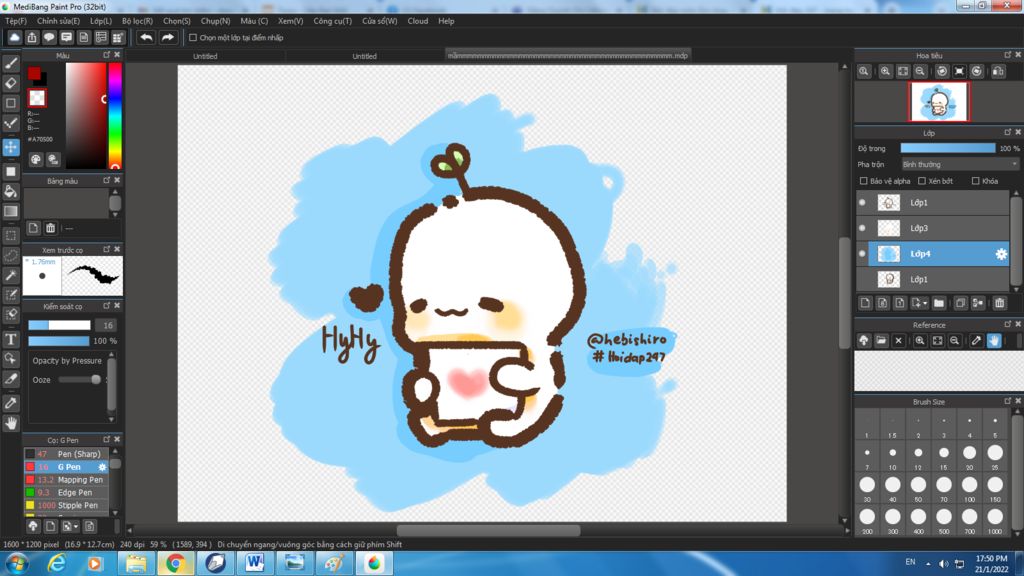1024x576 pixels.
Task: Open the Cloud menu
Action: click(x=418, y=21)
